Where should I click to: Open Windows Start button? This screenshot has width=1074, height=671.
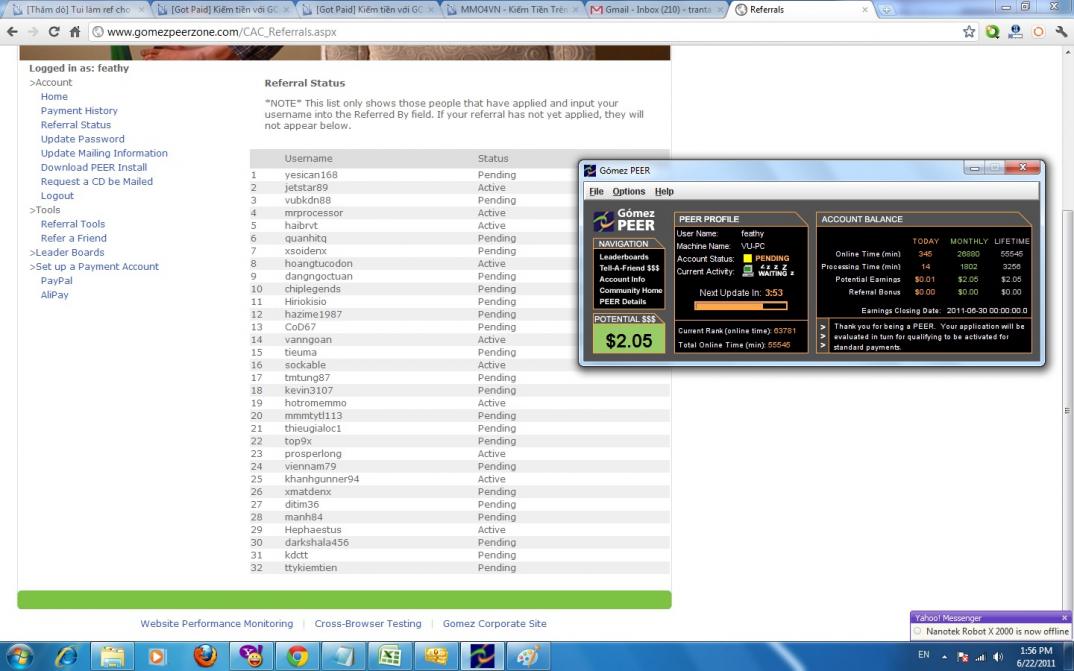[20, 656]
